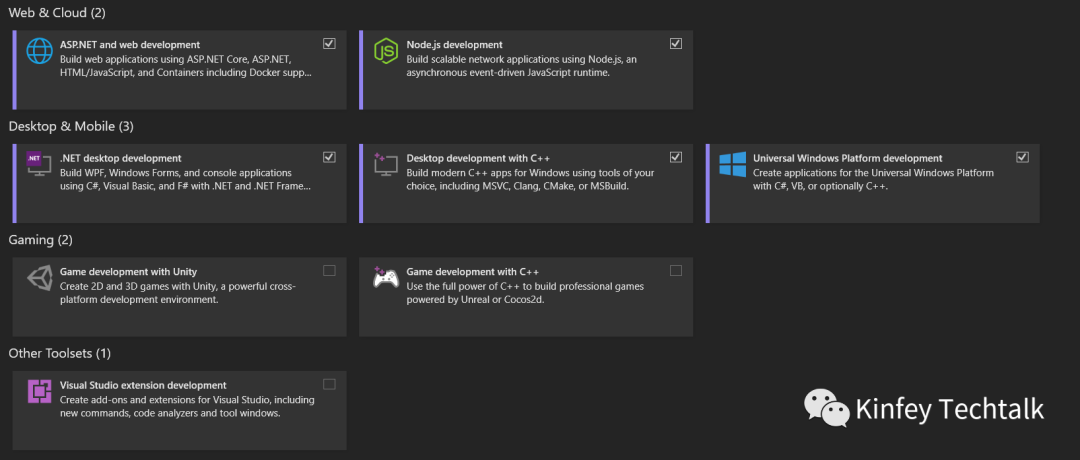Viewport: 1080px width, 460px height.
Task: Uncheck Node.js development checkbox
Action: 676,43
